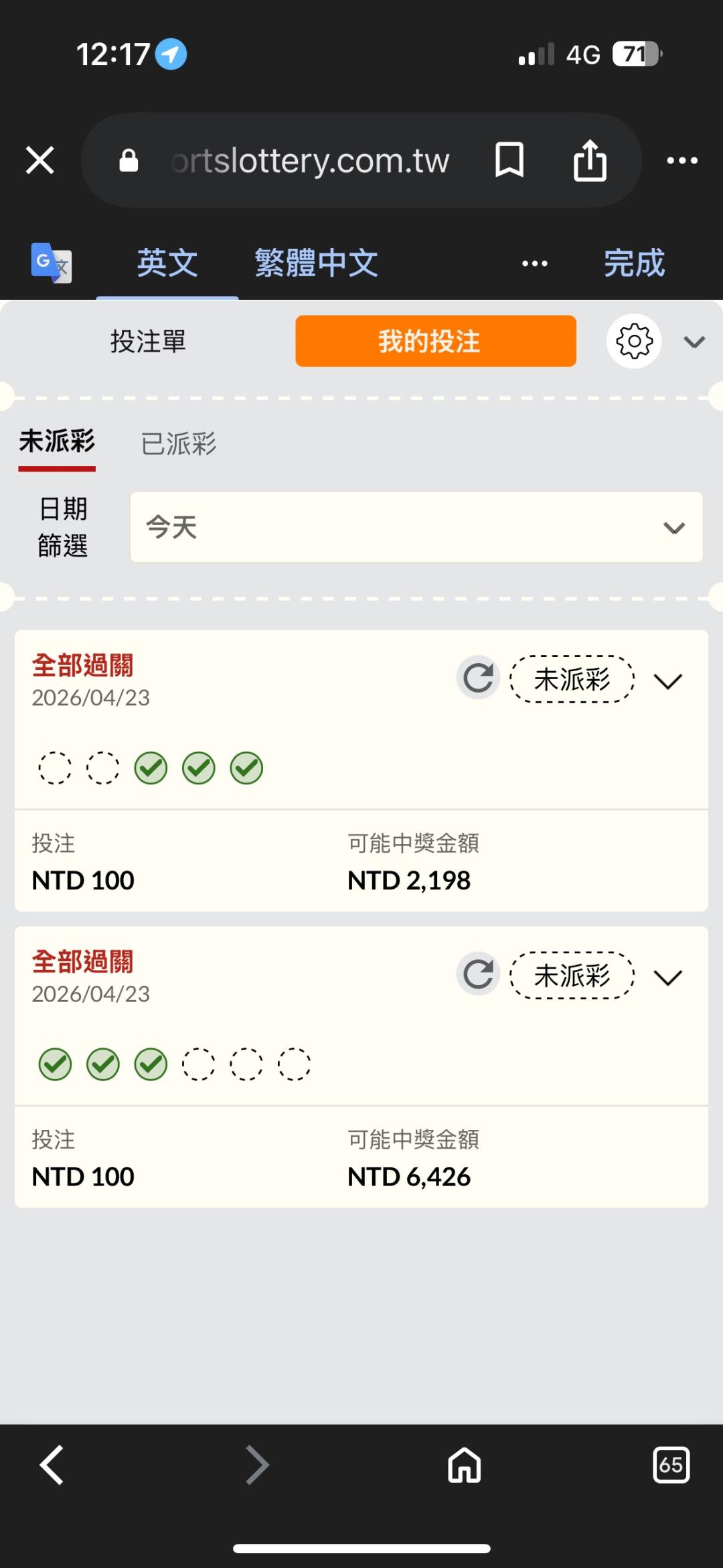Open translation more options ellipsis

point(535,263)
